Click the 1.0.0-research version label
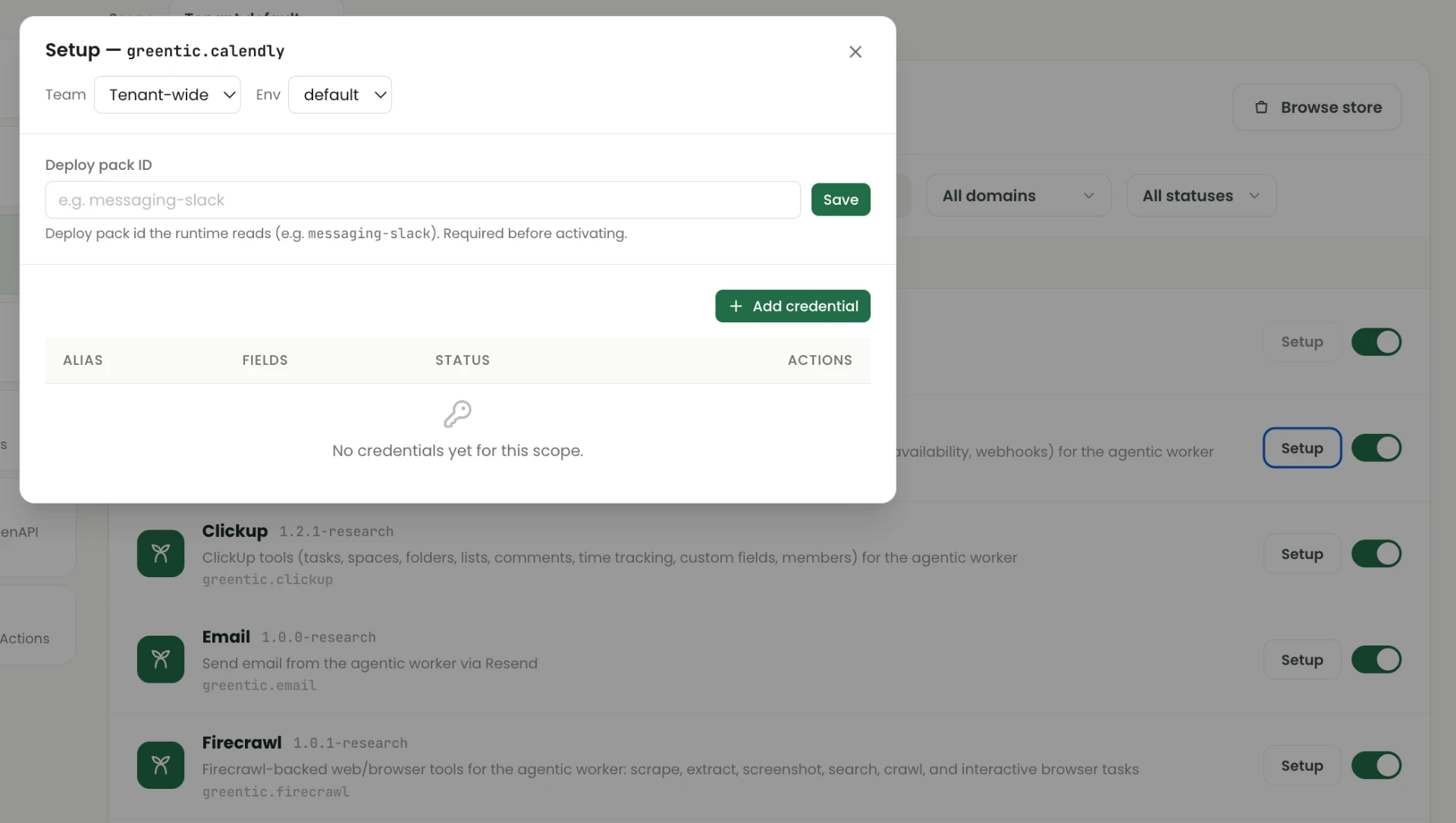Screen dimensions: 1456x823 coord(318,638)
